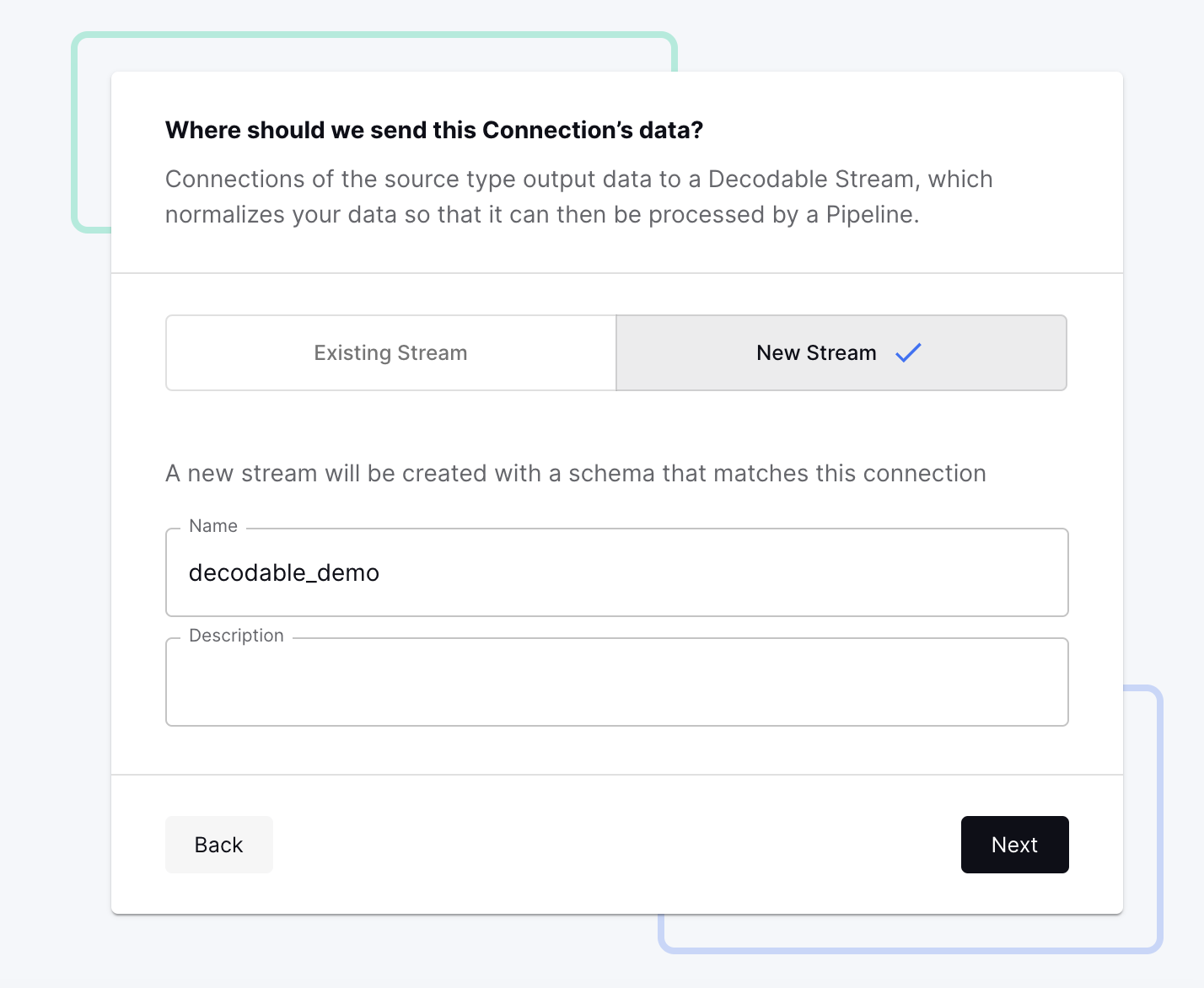Click the 'A new stream will be created' note

click(576, 474)
